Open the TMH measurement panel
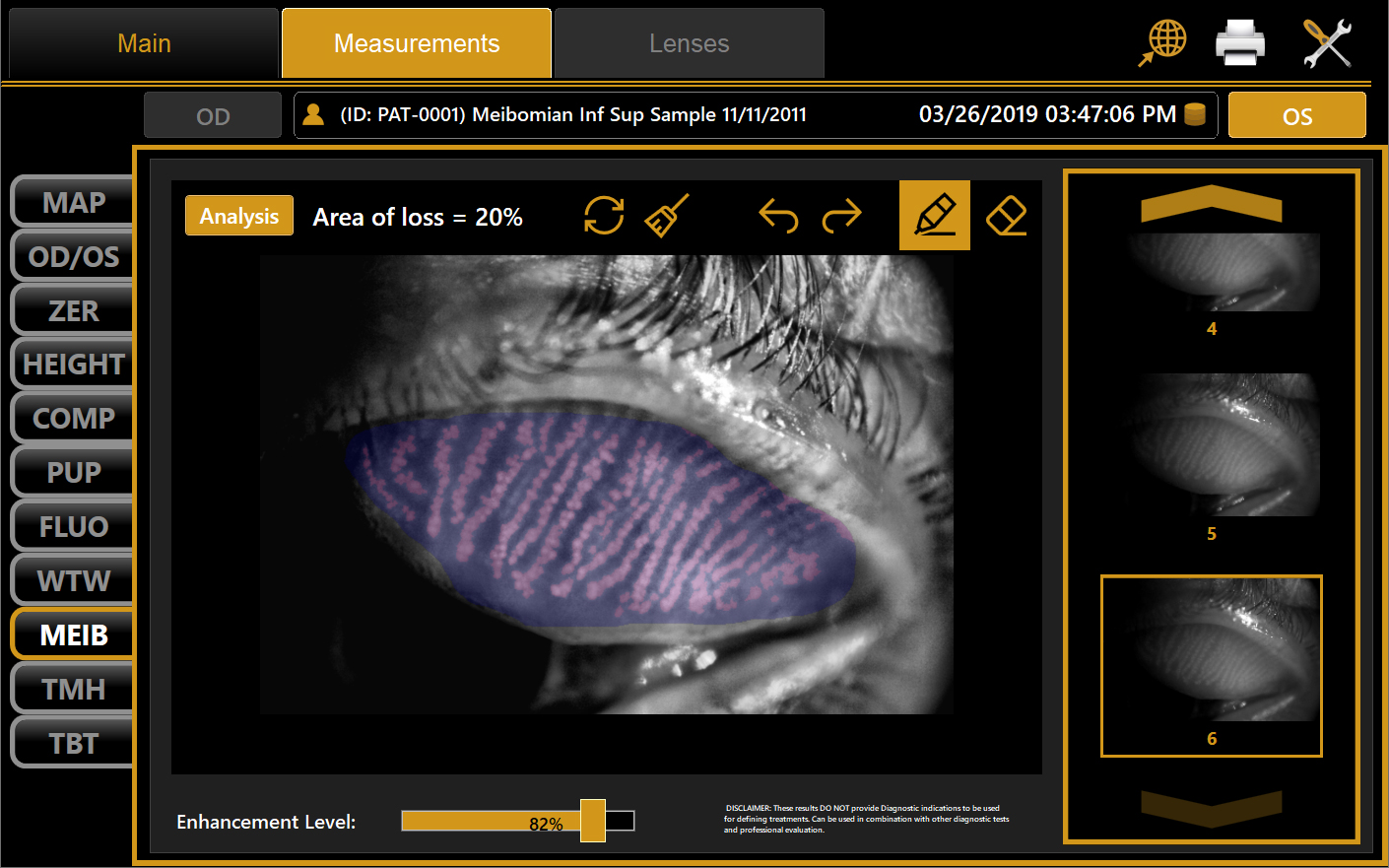Screen dimensions: 1389x868 click(x=71, y=688)
